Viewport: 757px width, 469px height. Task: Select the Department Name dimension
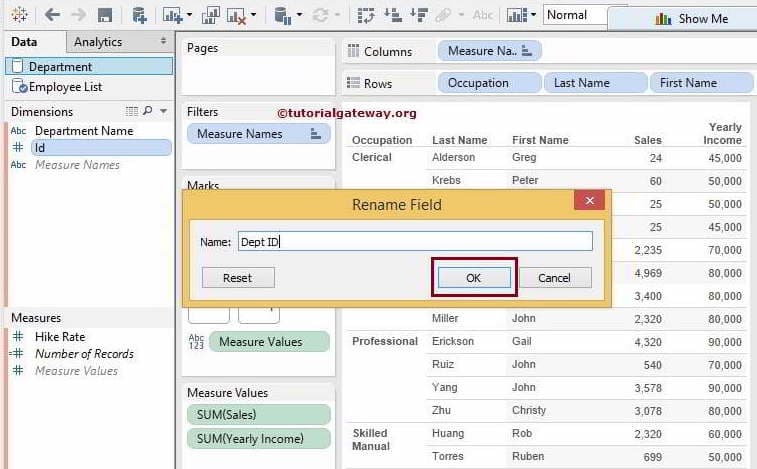(84, 131)
